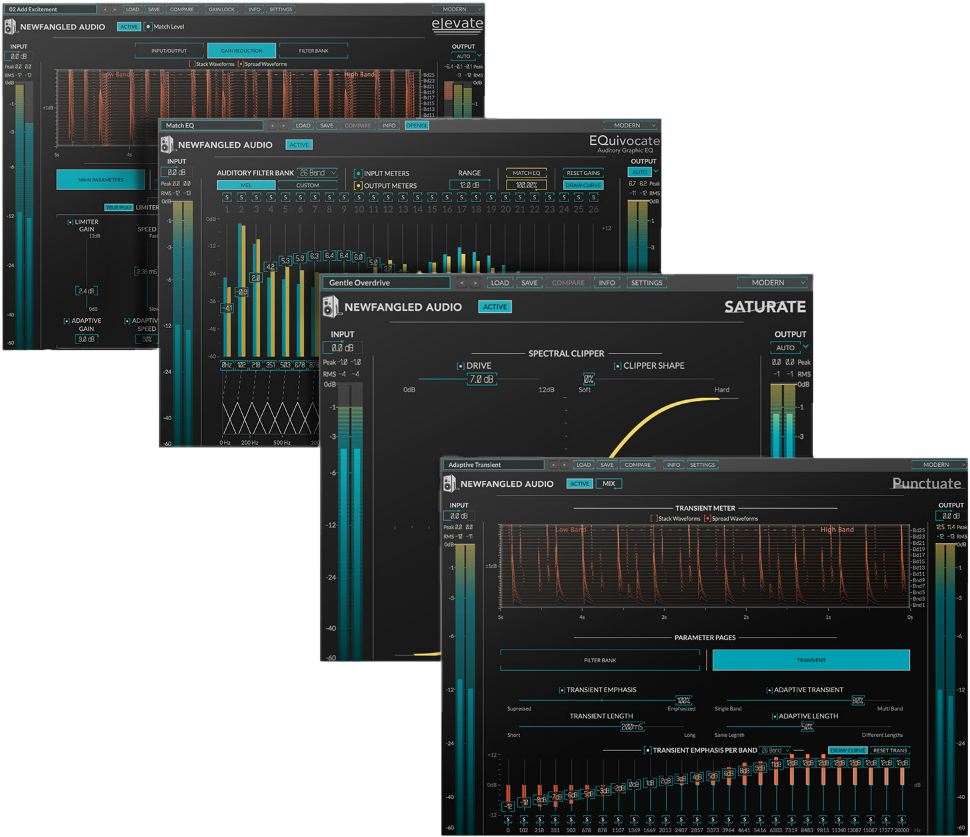Click Settings in Saturate toolbar
970x837 pixels.
(646, 283)
